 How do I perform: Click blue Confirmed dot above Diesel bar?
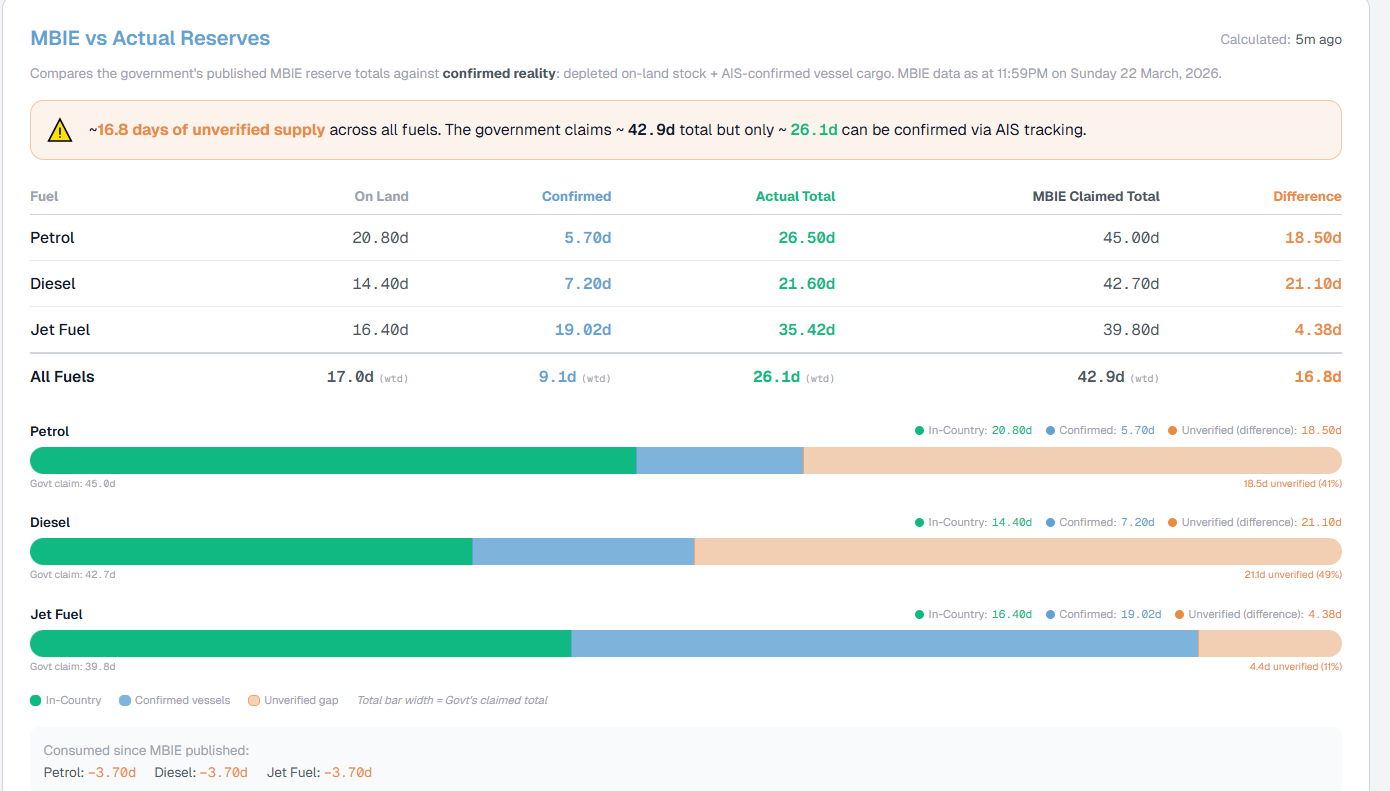click(1050, 523)
